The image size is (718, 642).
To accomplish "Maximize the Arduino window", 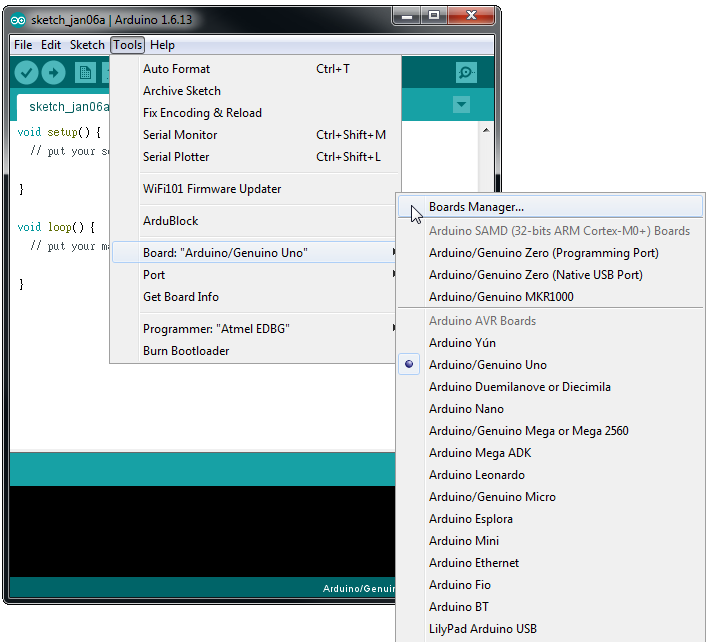I will tap(434, 16).
